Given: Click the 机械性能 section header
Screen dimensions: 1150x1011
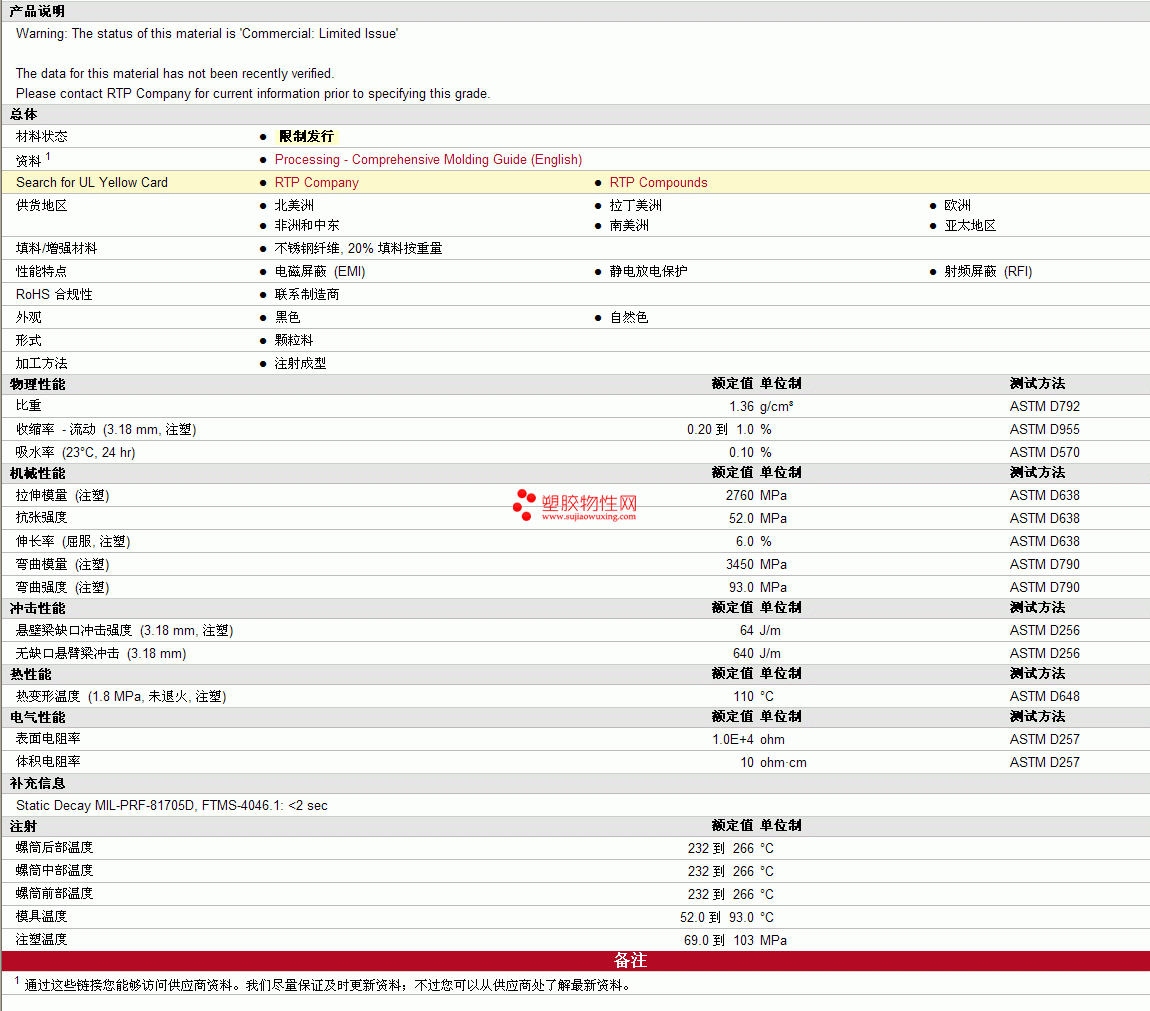Looking at the screenshot, I should click(x=37, y=473).
